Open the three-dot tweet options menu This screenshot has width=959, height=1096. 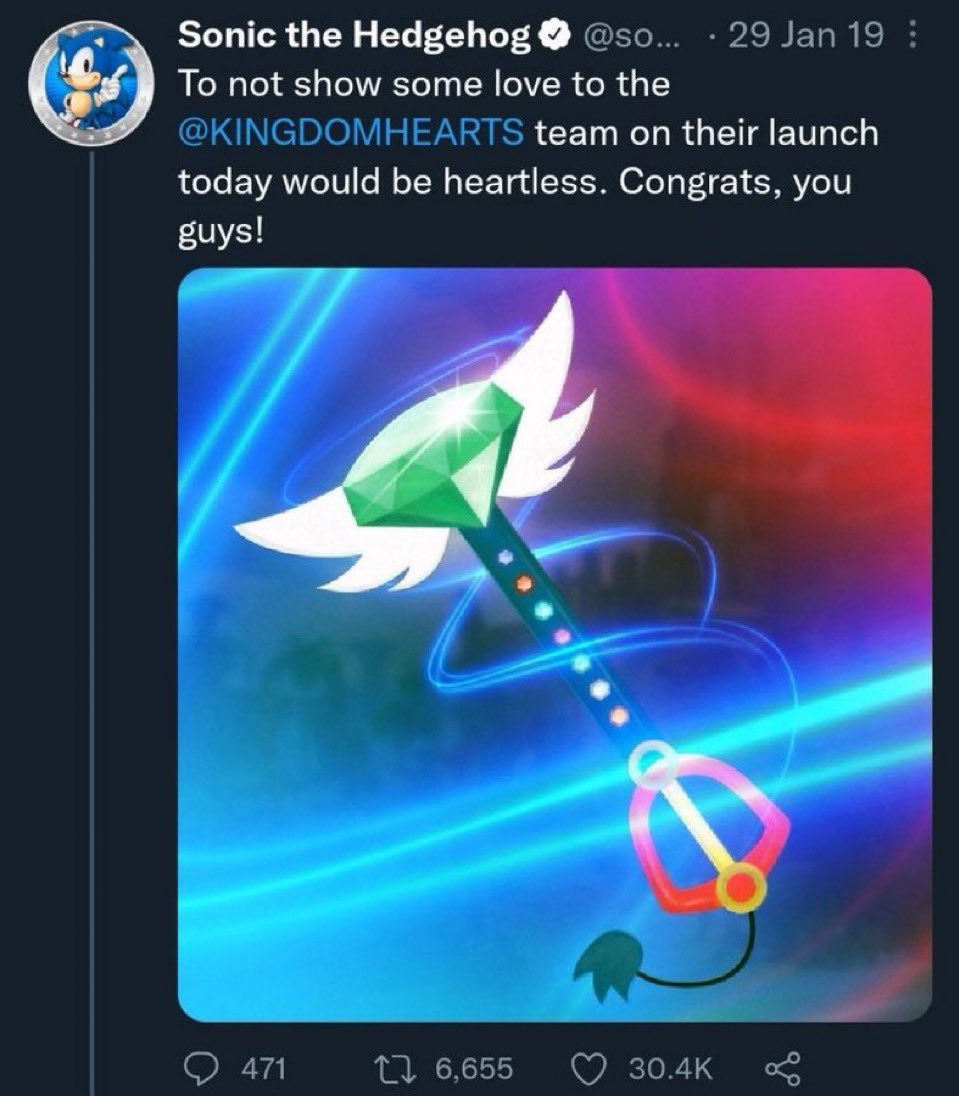[912, 34]
